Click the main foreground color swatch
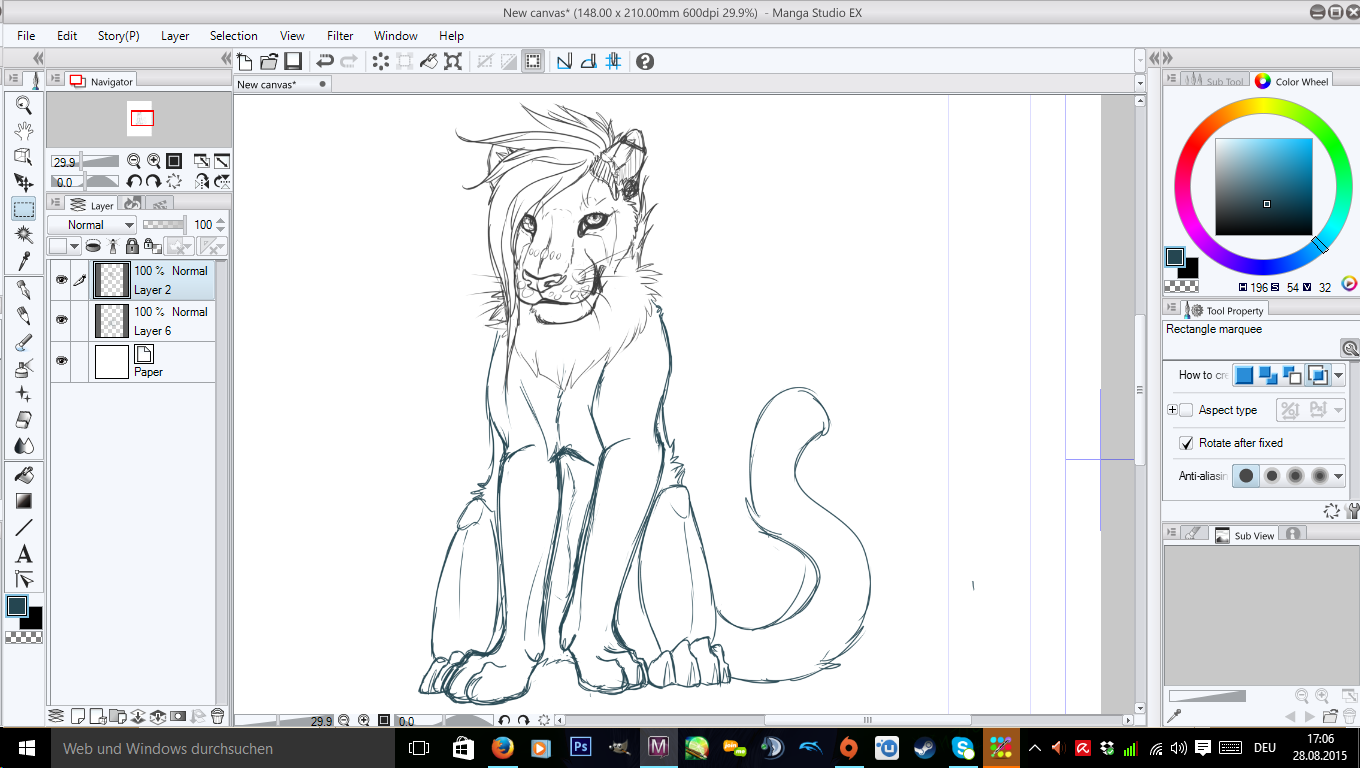The width and height of the screenshot is (1360, 768). (x=17, y=606)
